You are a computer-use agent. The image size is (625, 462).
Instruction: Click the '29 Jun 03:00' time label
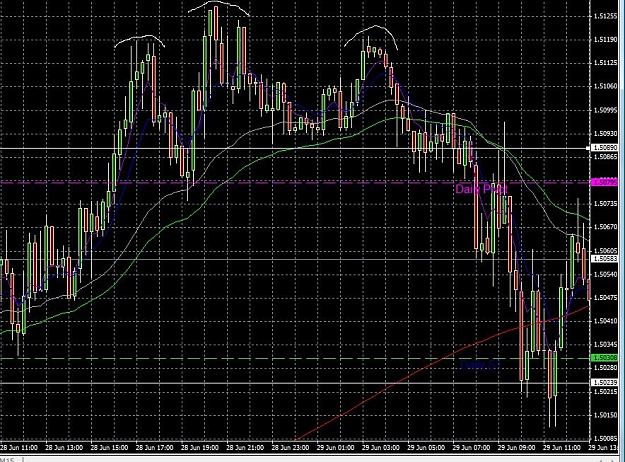tap(381, 448)
